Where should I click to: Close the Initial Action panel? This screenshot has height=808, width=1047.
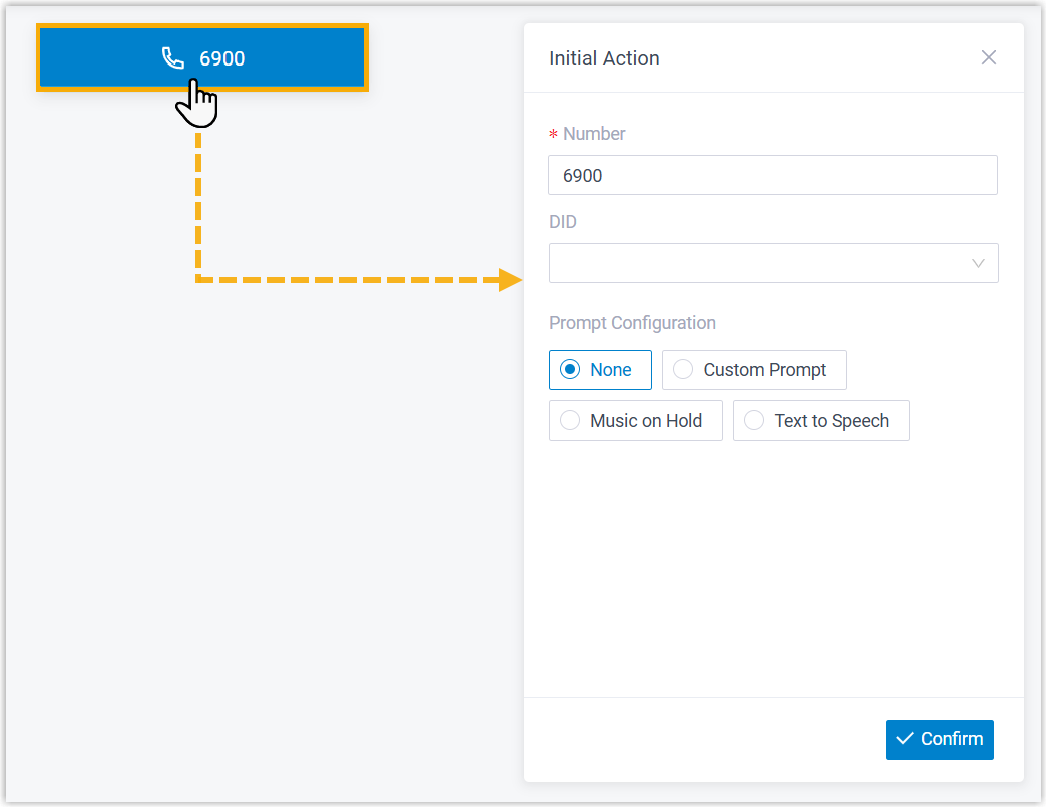pos(989,57)
